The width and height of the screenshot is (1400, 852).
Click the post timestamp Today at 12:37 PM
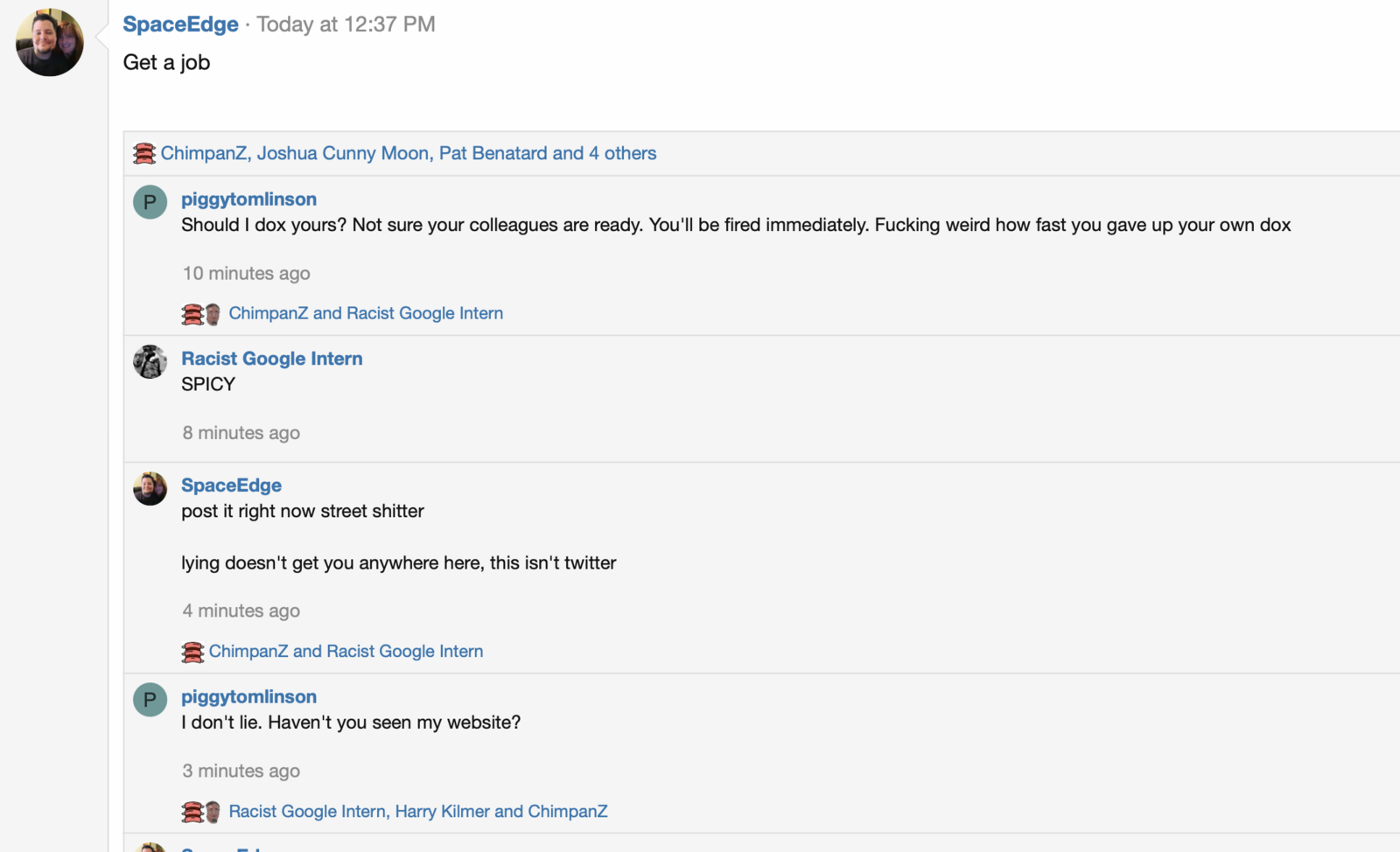click(x=346, y=24)
